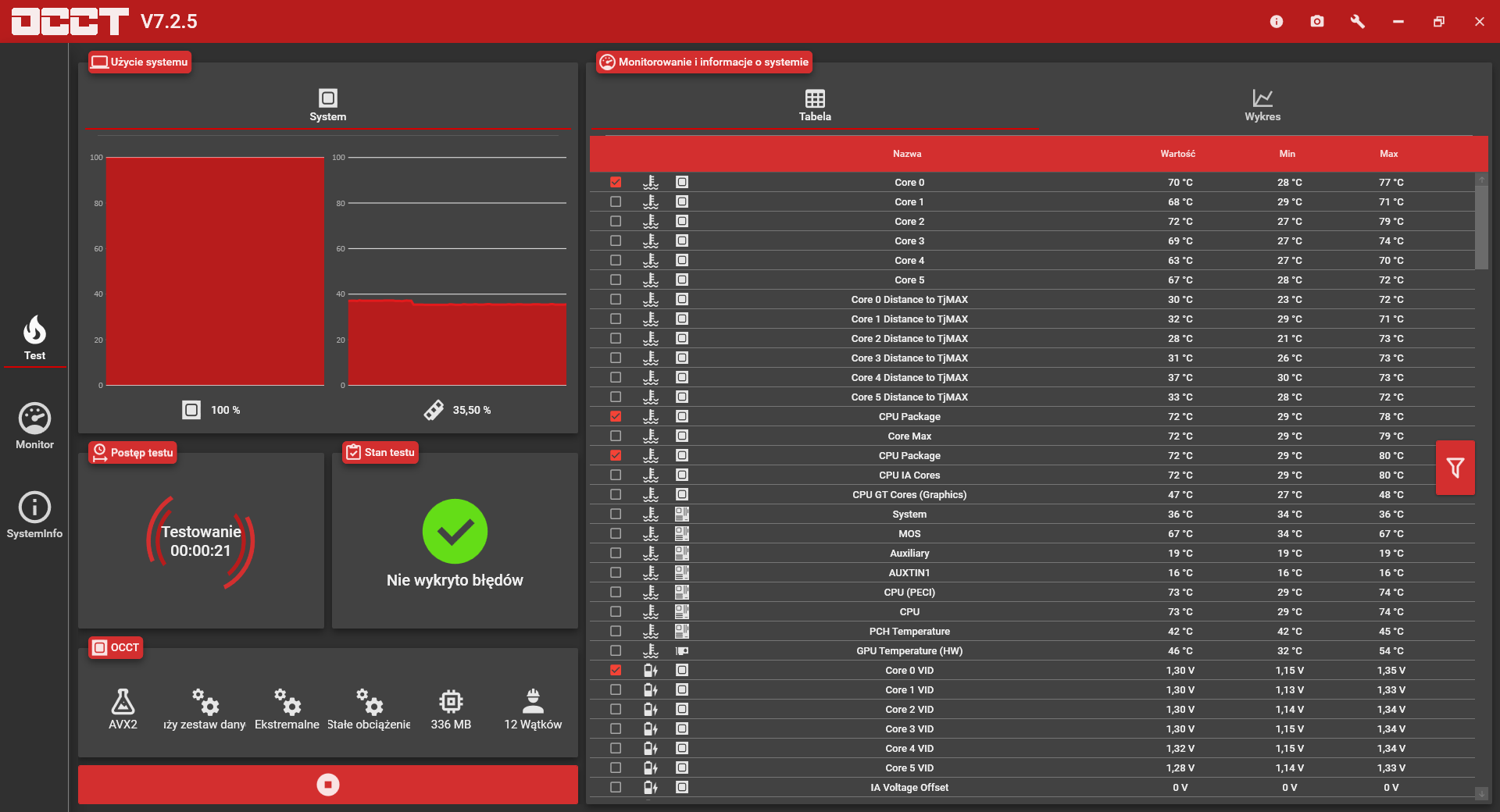This screenshot has height=812, width=1500.
Task: Sort by the Nazwa column header
Action: coord(907,154)
